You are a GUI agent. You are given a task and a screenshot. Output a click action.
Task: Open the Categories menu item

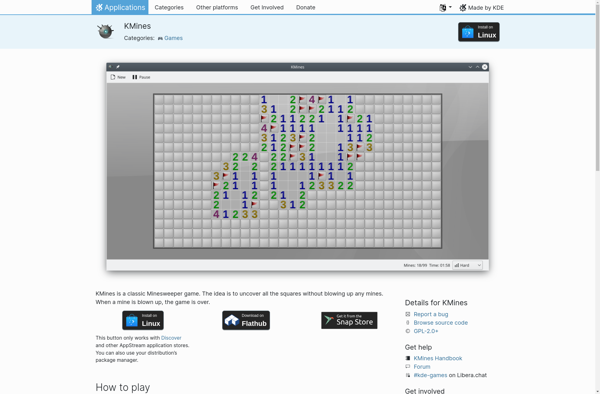pos(169,7)
